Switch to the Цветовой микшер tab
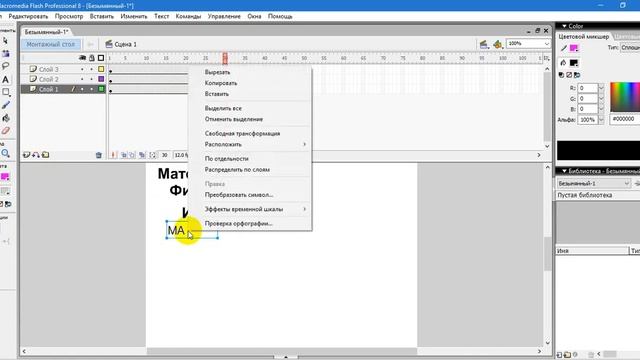 [583, 37]
